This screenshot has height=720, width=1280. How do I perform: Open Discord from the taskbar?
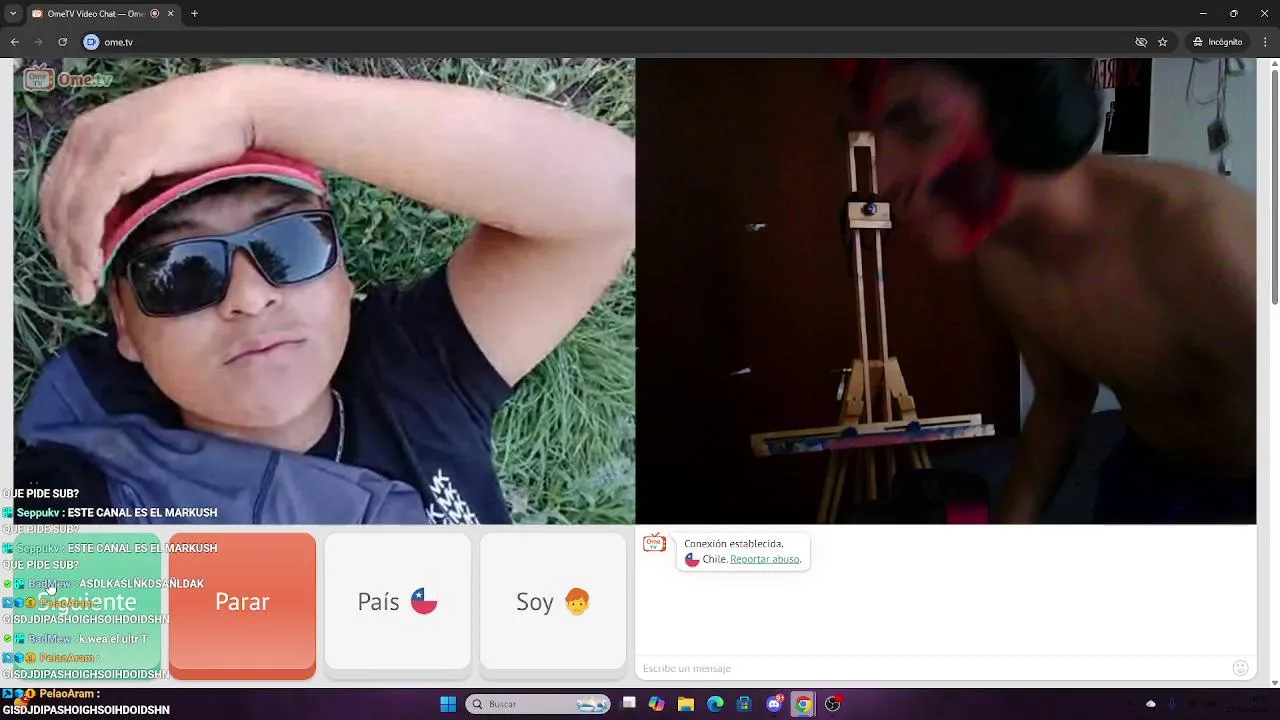coord(774,704)
